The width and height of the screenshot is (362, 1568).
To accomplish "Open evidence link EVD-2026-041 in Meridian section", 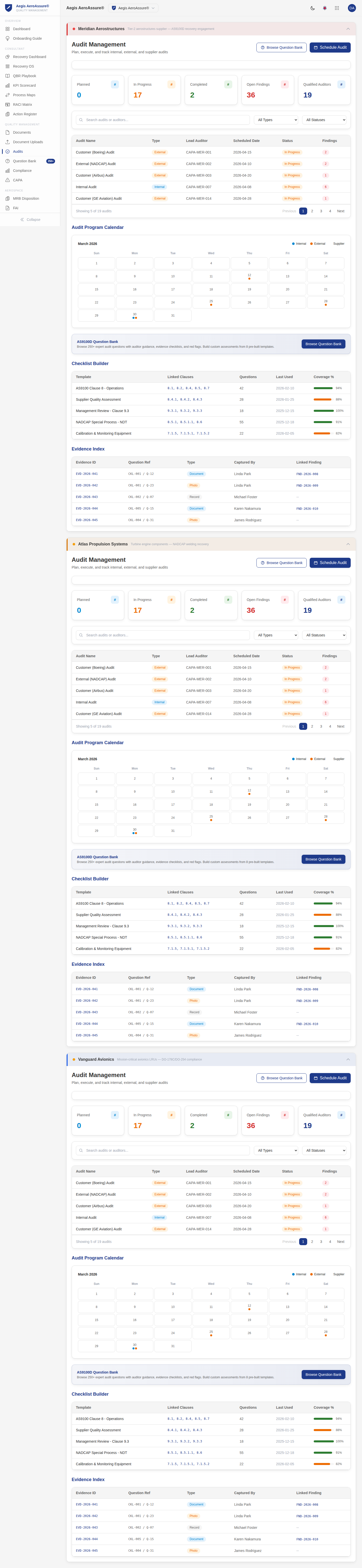I will (86, 474).
